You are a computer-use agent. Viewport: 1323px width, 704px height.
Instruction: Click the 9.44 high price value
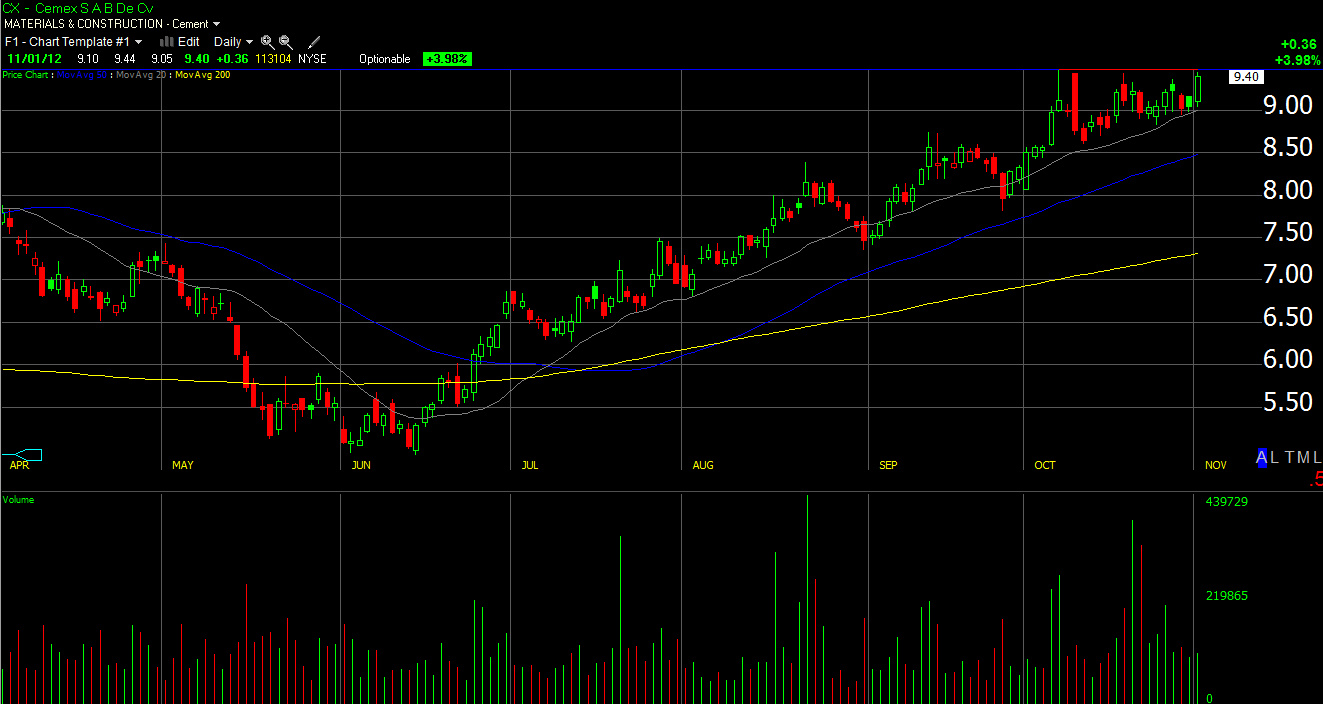coord(124,59)
